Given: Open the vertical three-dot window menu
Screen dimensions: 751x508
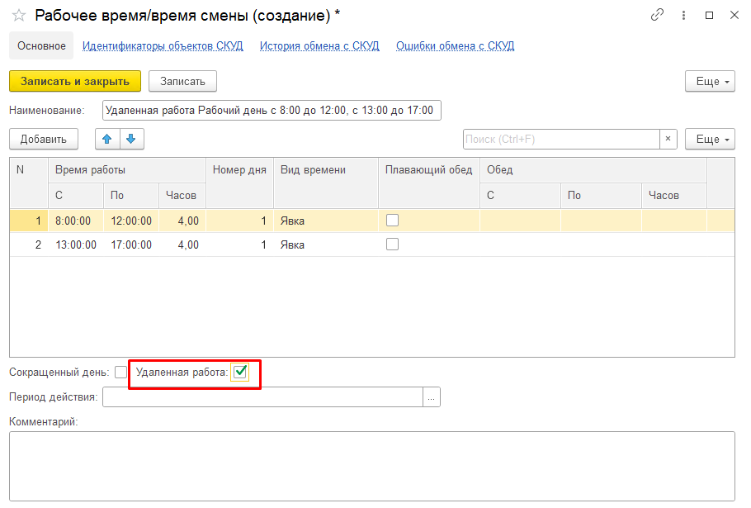Looking at the screenshot, I should [683, 15].
